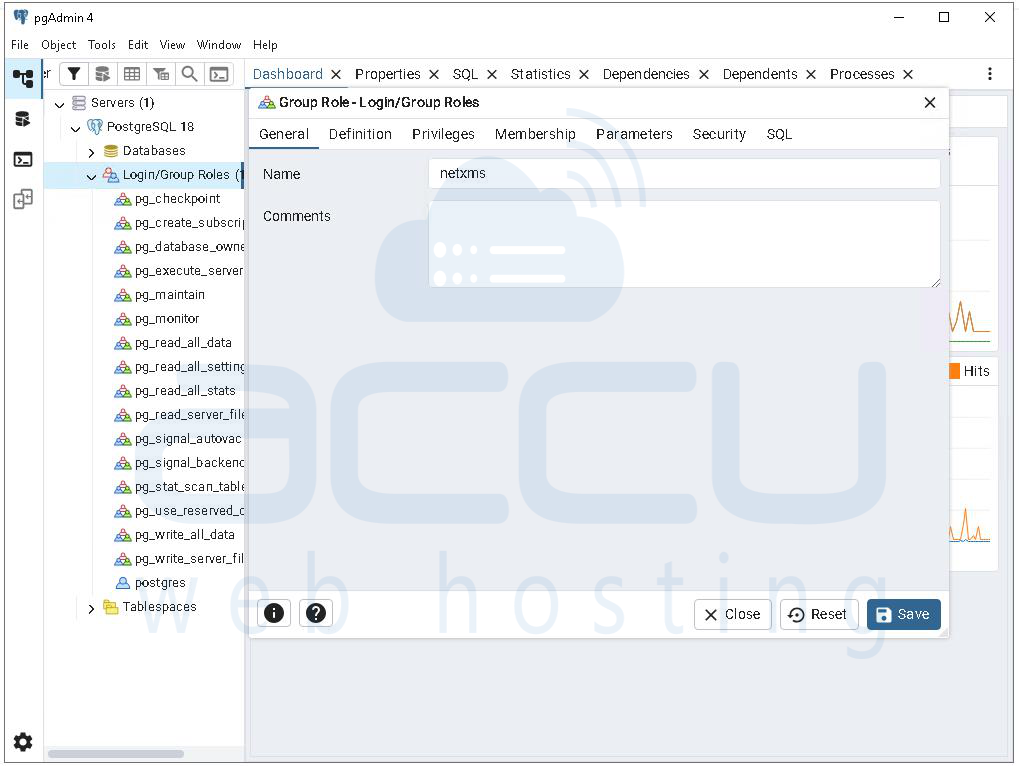This screenshot has height=766, width=1019.
Task: Select the pg_read_all_stats role
Action: tap(185, 391)
